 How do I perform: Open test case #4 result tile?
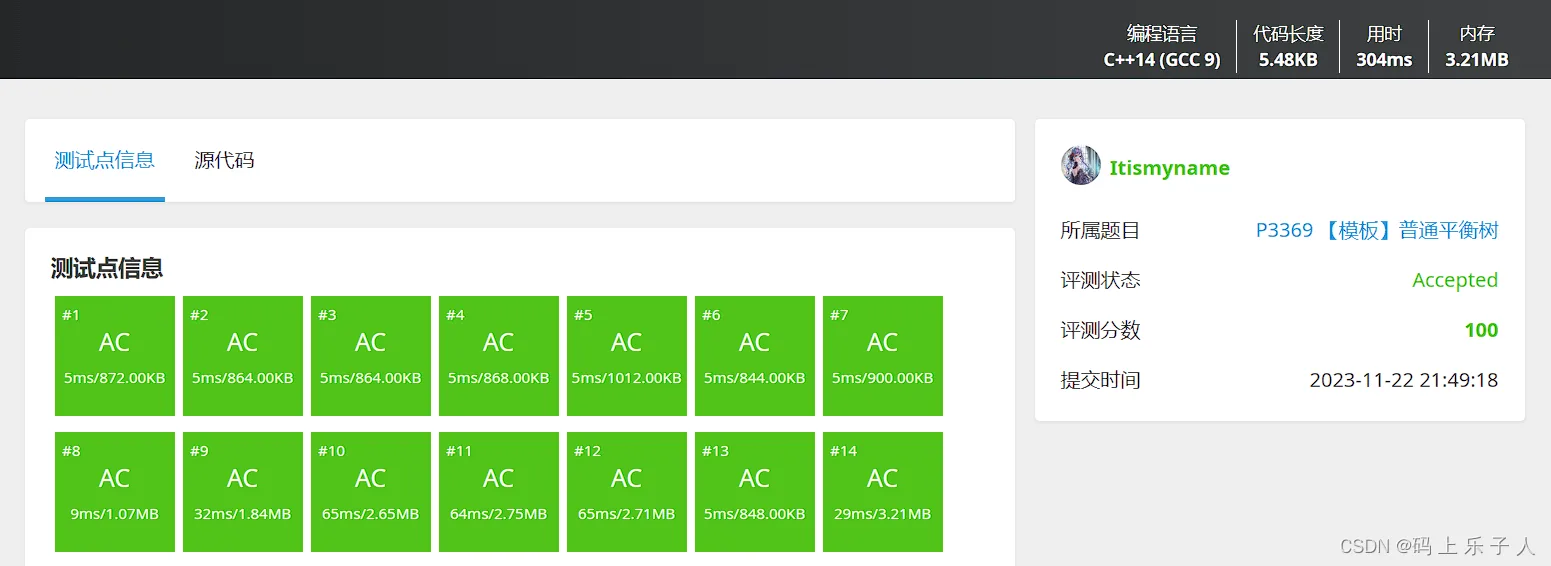[x=499, y=356]
